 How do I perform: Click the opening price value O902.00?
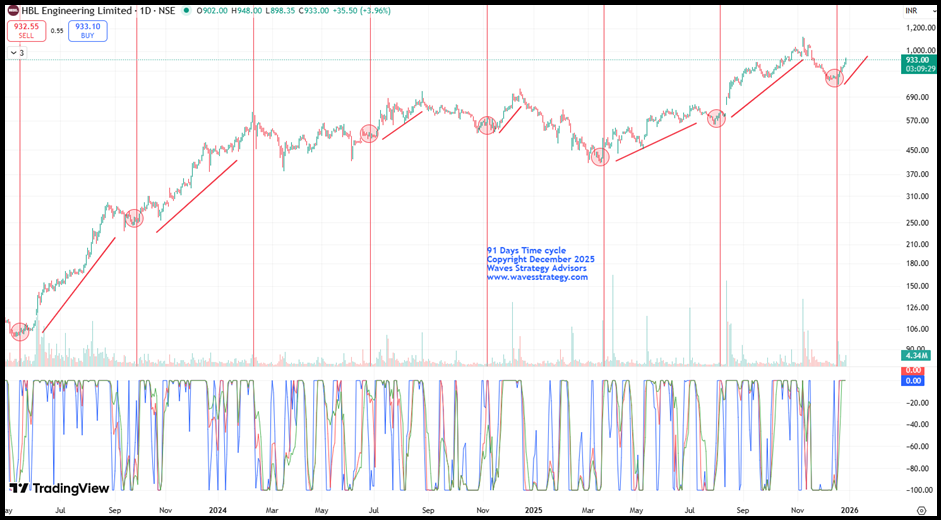tap(214, 11)
